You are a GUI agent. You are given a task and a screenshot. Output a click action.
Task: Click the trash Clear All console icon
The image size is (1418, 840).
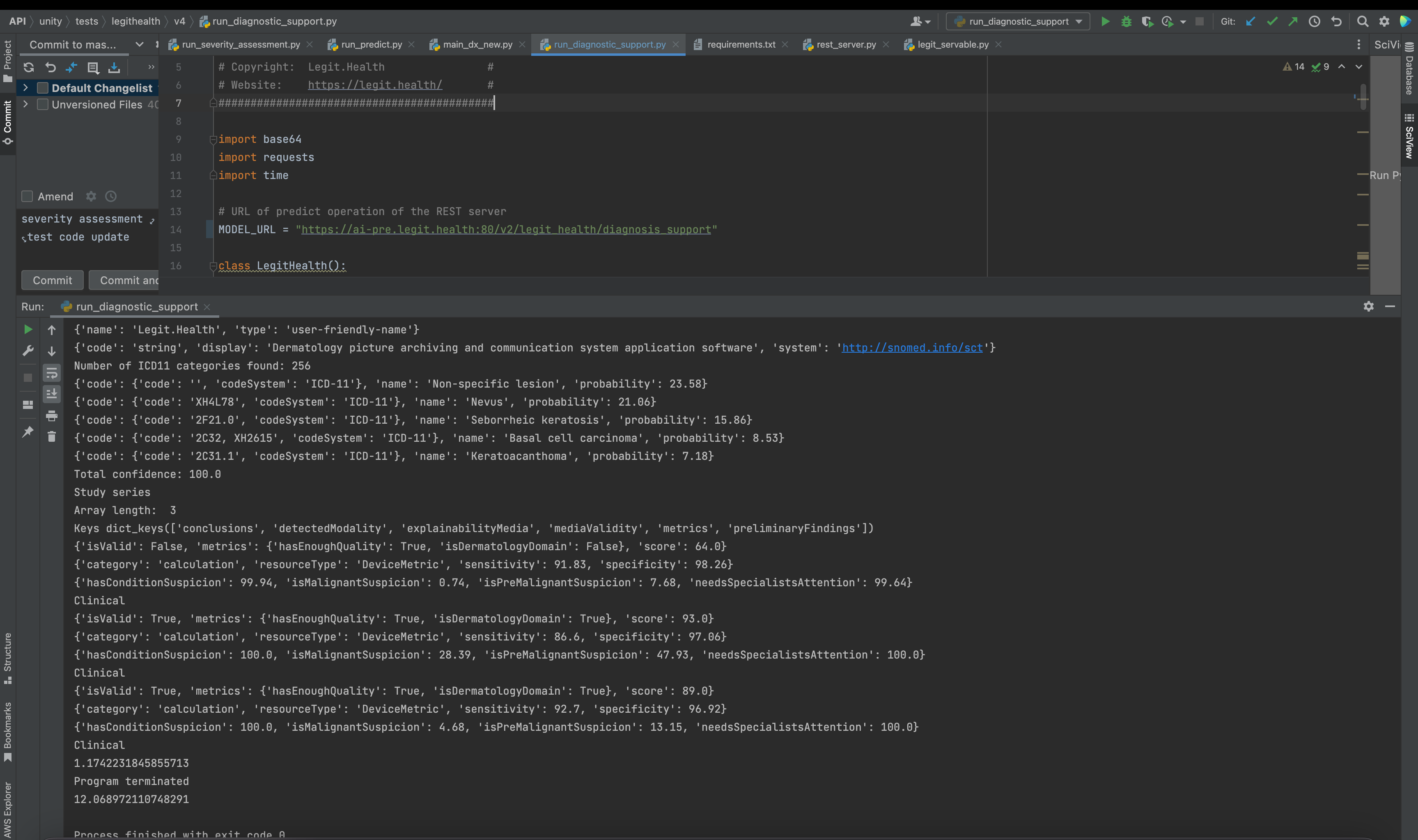tap(51, 436)
